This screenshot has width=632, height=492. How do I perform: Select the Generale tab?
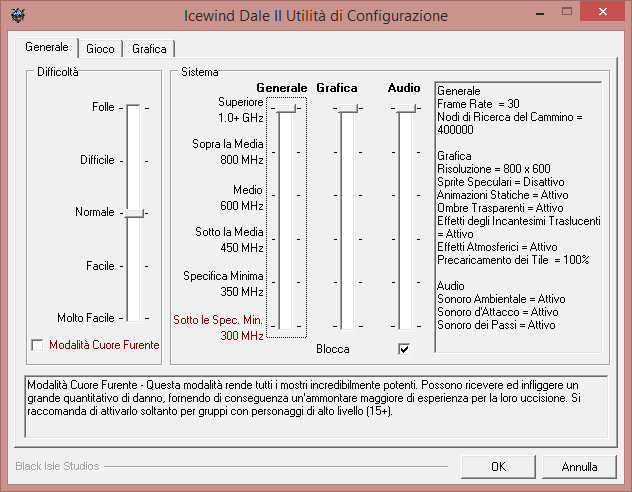pyautogui.click(x=46, y=47)
